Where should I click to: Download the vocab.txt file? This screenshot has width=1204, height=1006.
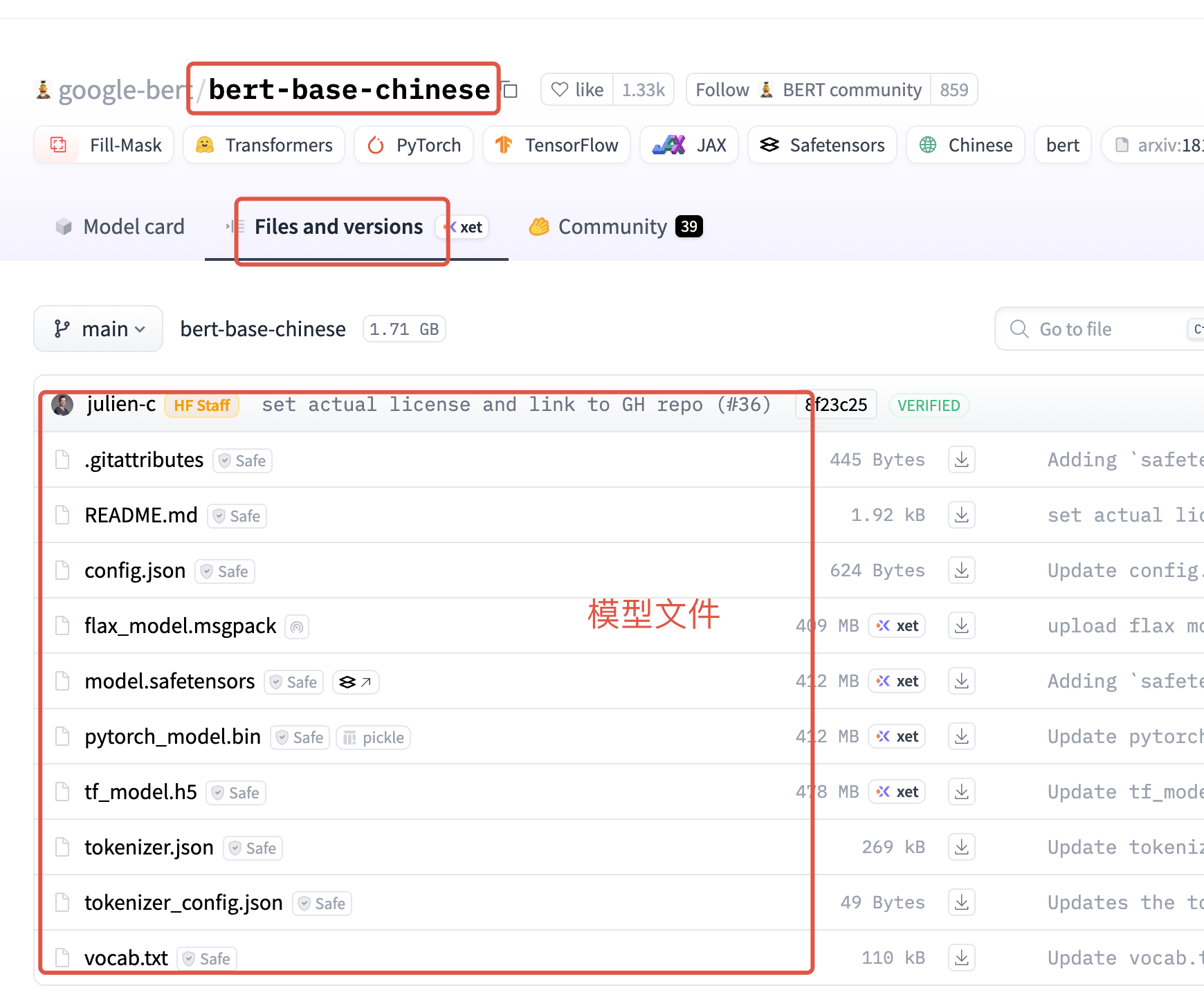[x=962, y=958]
